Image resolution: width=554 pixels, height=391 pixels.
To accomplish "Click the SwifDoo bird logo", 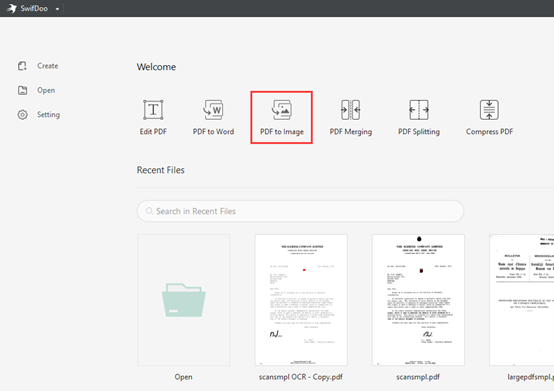I will 11,8.
